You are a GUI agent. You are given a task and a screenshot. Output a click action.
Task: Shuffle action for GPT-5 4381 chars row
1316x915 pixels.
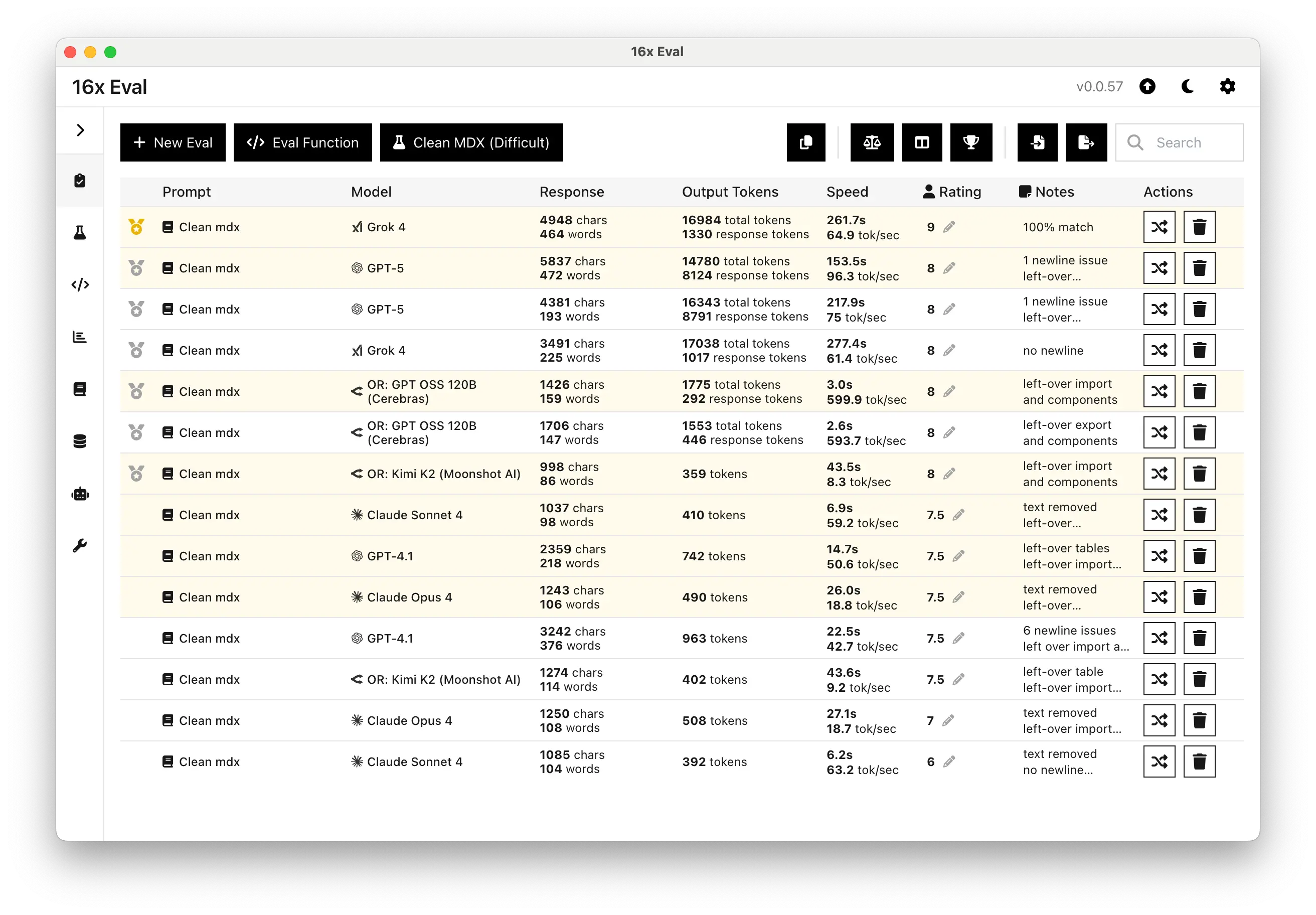pyautogui.click(x=1159, y=309)
